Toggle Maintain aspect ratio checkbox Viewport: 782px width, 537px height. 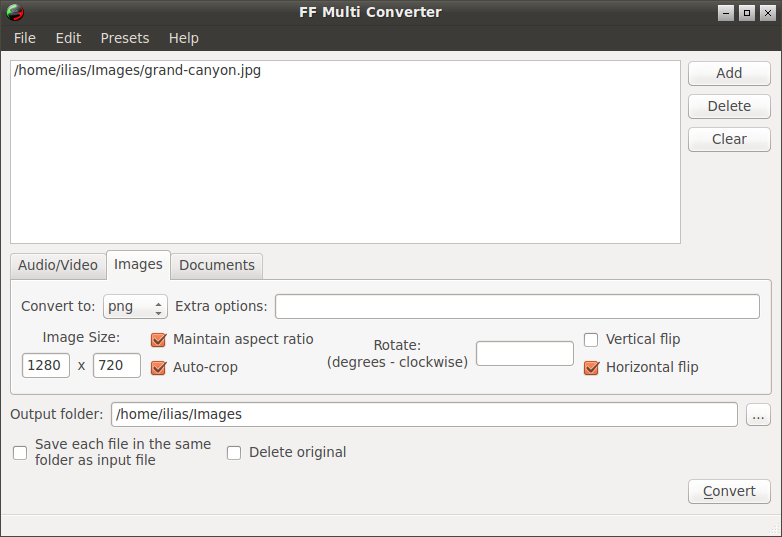[158, 340]
